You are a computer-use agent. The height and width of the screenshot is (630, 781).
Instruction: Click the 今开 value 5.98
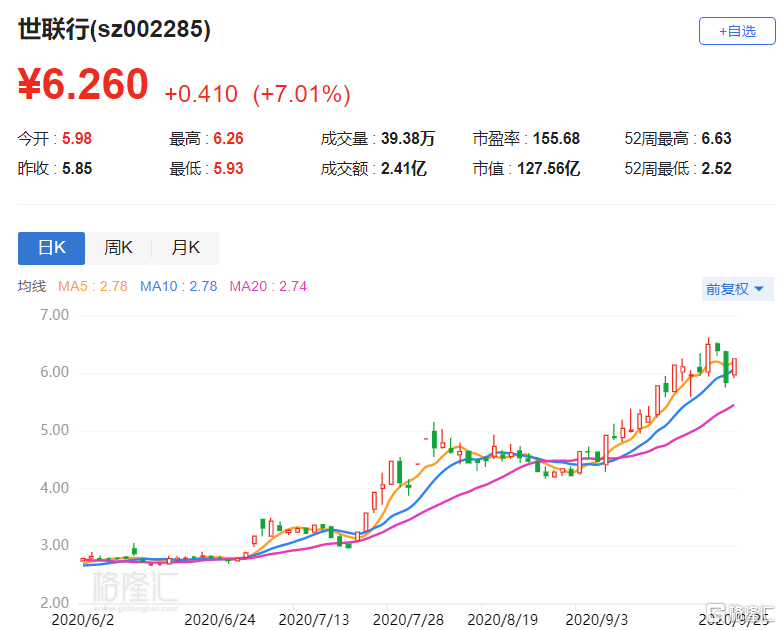[x=77, y=138]
